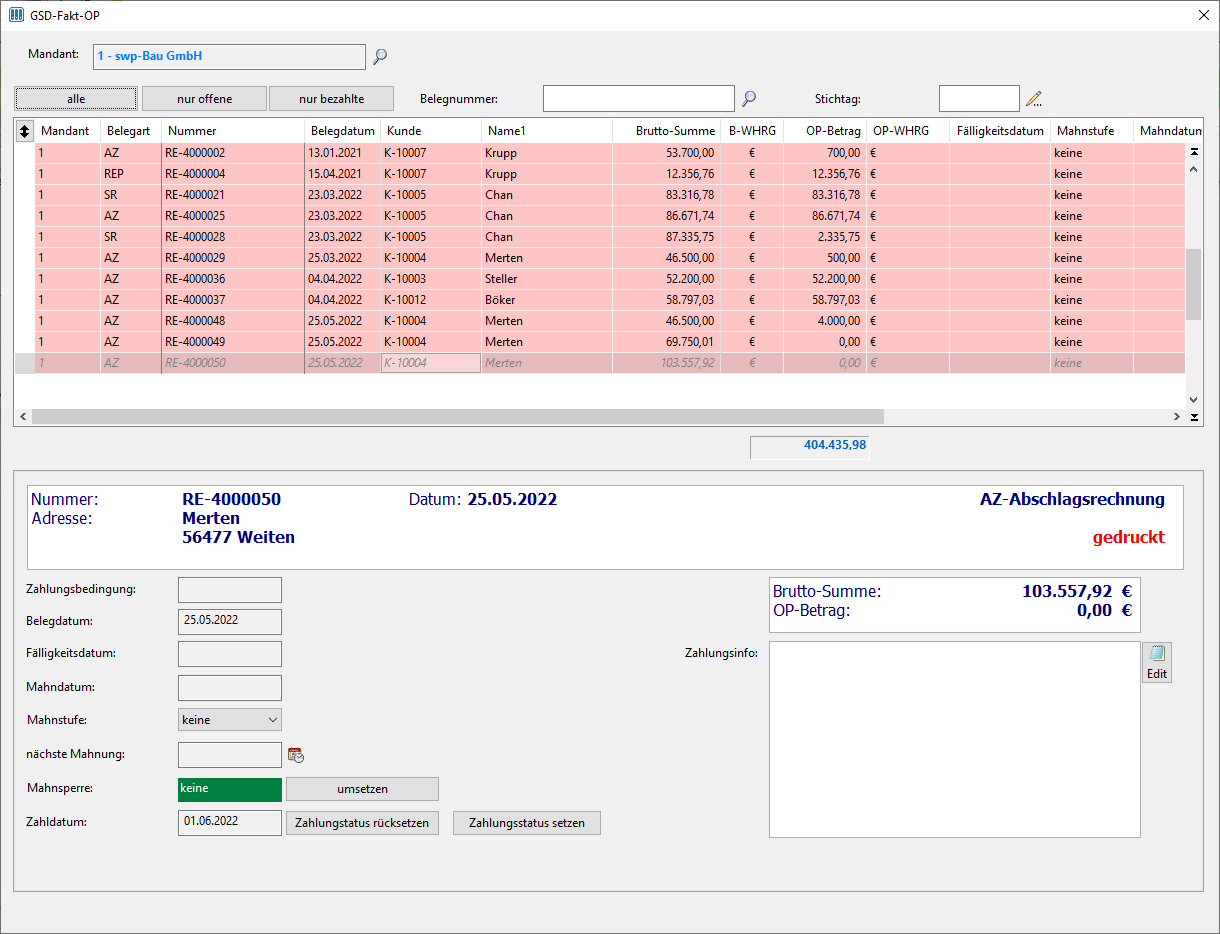
Task: Click the Zahldatum field showing 01.06.2022
Action: pyautogui.click(x=230, y=823)
